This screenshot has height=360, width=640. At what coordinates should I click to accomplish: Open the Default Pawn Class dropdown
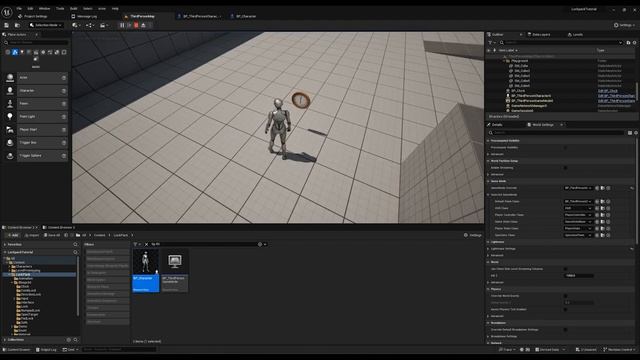tap(578, 202)
